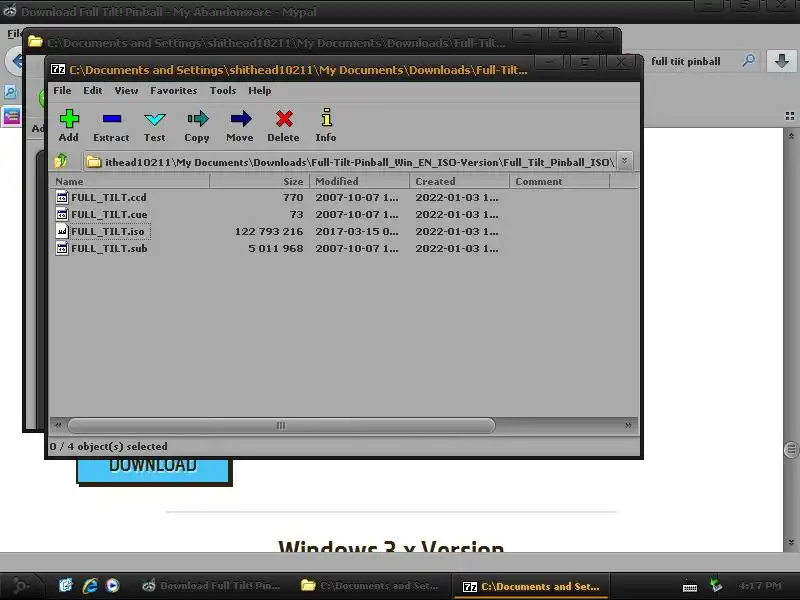Select the FULL_TILT.cue file
This screenshot has height=600, width=800.
point(109,214)
